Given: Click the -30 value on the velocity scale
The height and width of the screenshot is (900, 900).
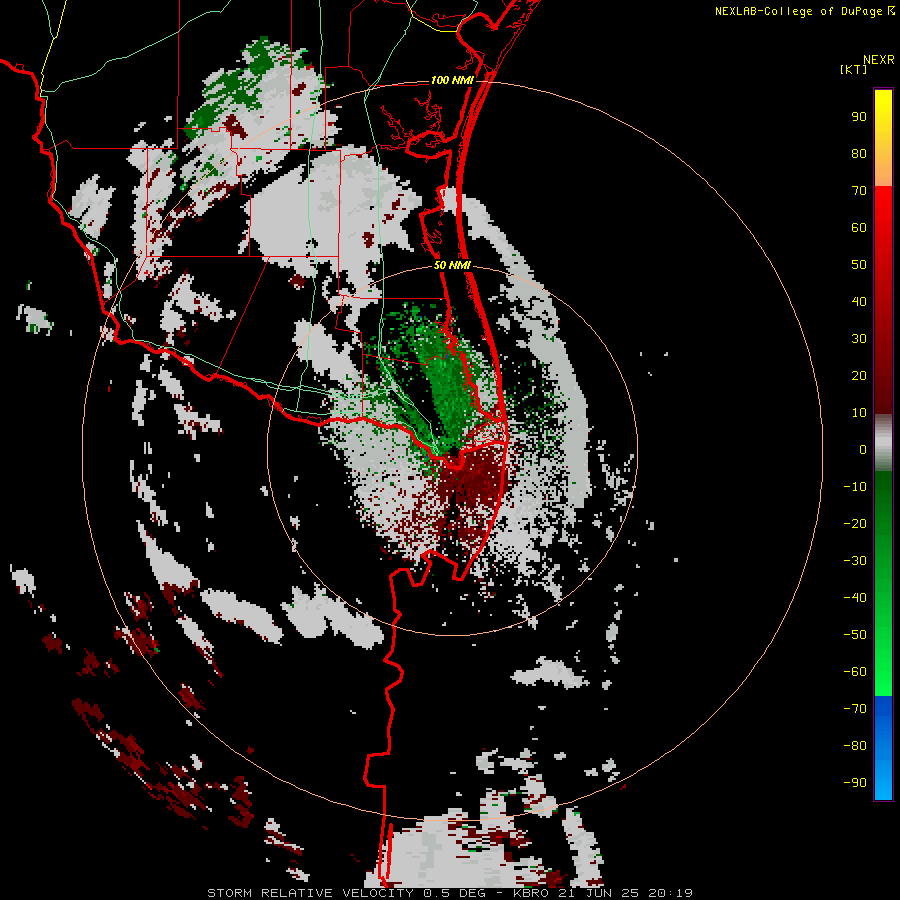Looking at the screenshot, I should click(x=855, y=561).
